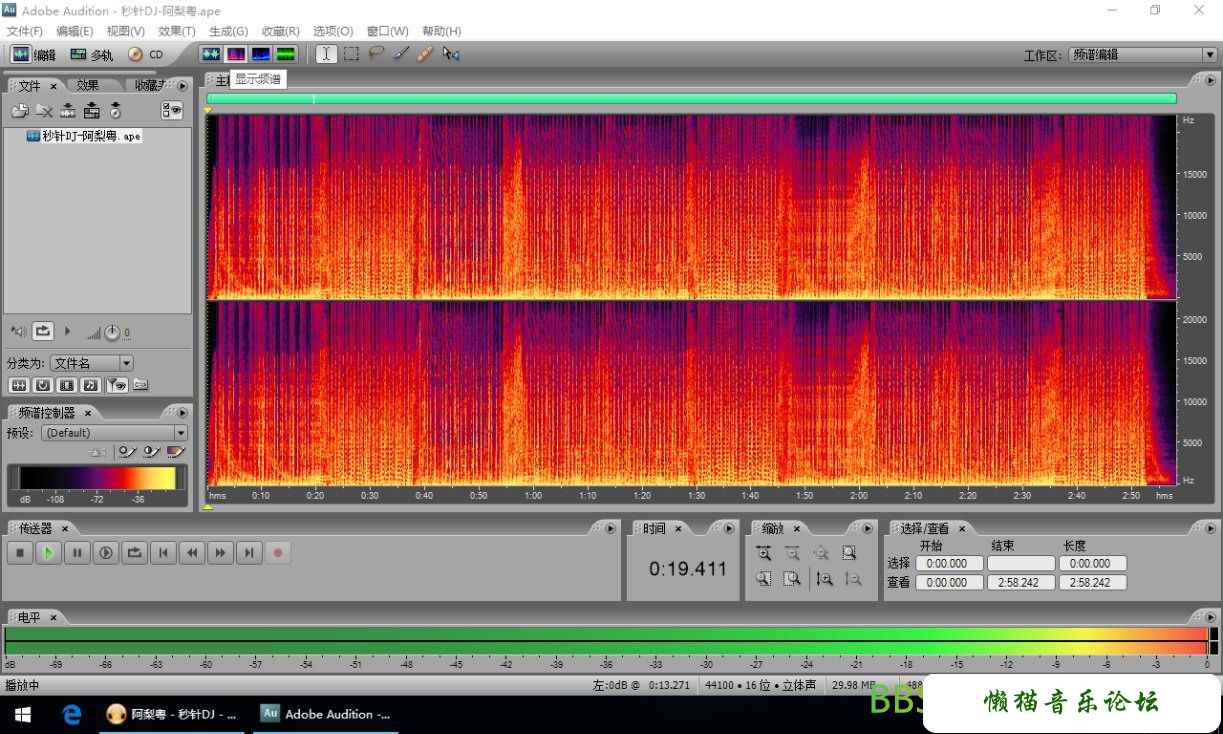1223x734 pixels.
Task: Toggle show MIDI files filter
Action: (x=90, y=385)
